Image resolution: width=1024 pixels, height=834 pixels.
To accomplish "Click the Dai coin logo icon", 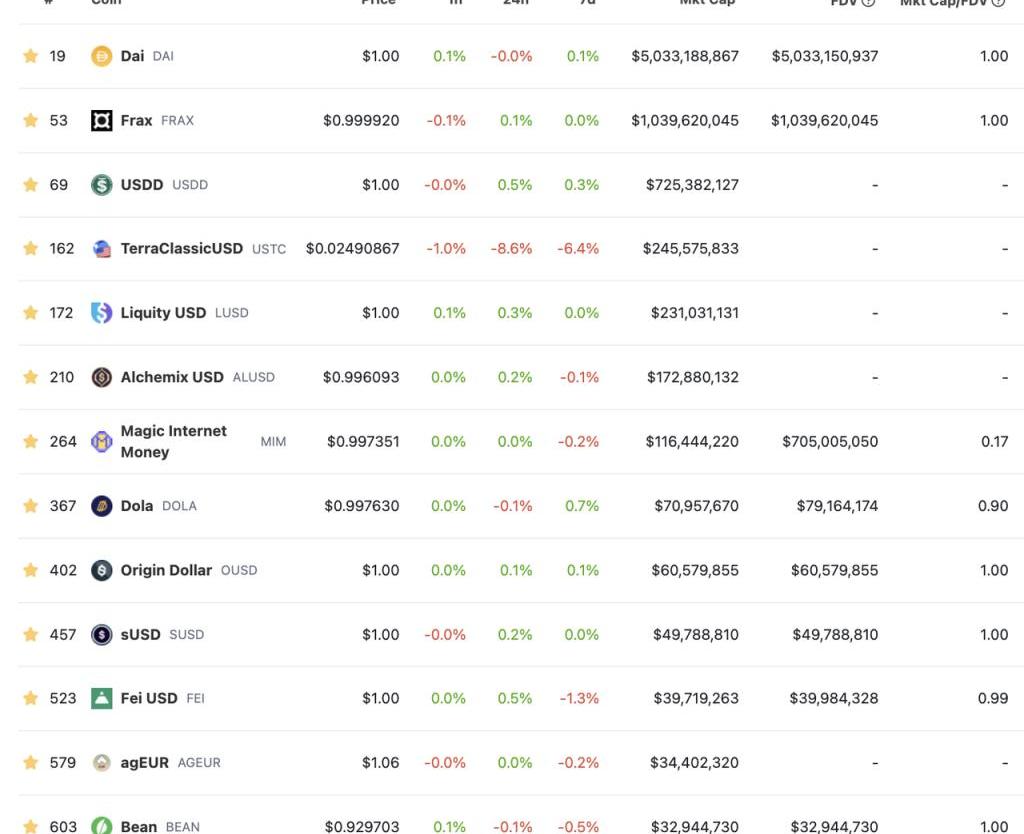I will tap(101, 56).
